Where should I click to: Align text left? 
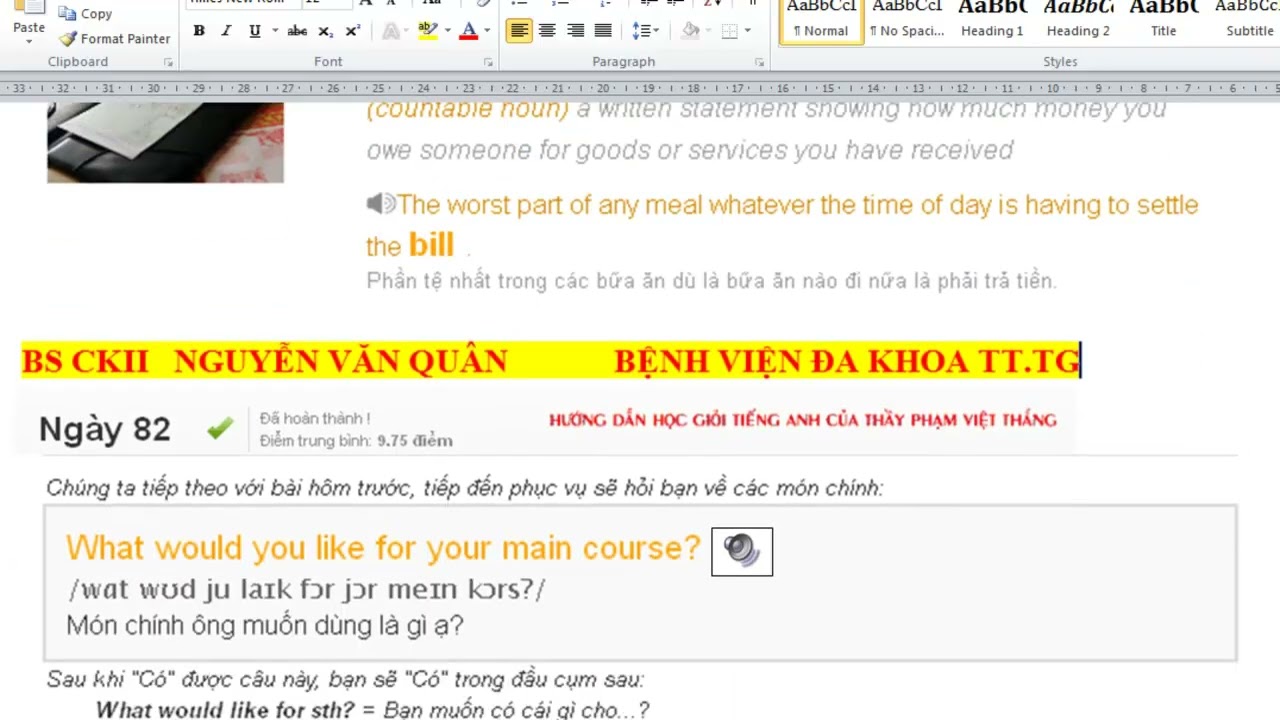point(518,31)
